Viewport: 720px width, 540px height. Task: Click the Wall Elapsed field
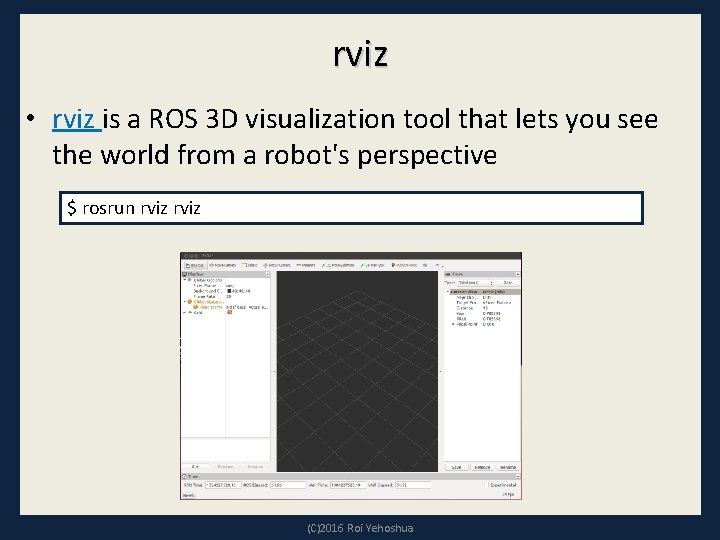pyautogui.click(x=413, y=485)
